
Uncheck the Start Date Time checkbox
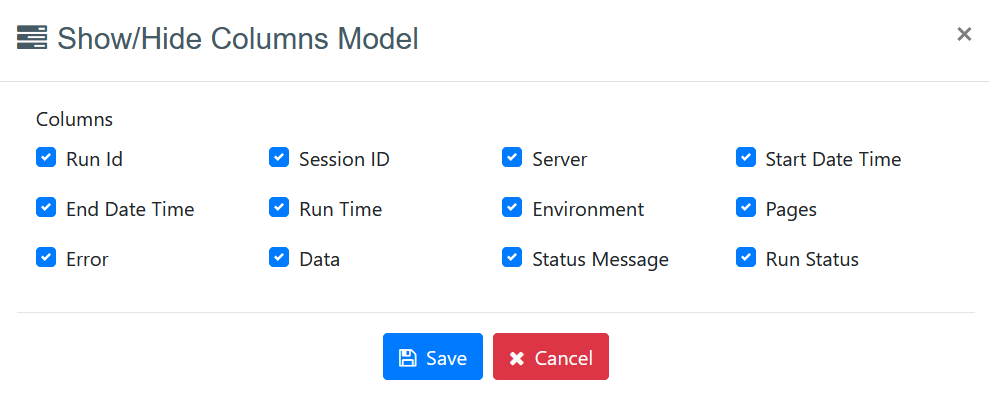tap(745, 158)
